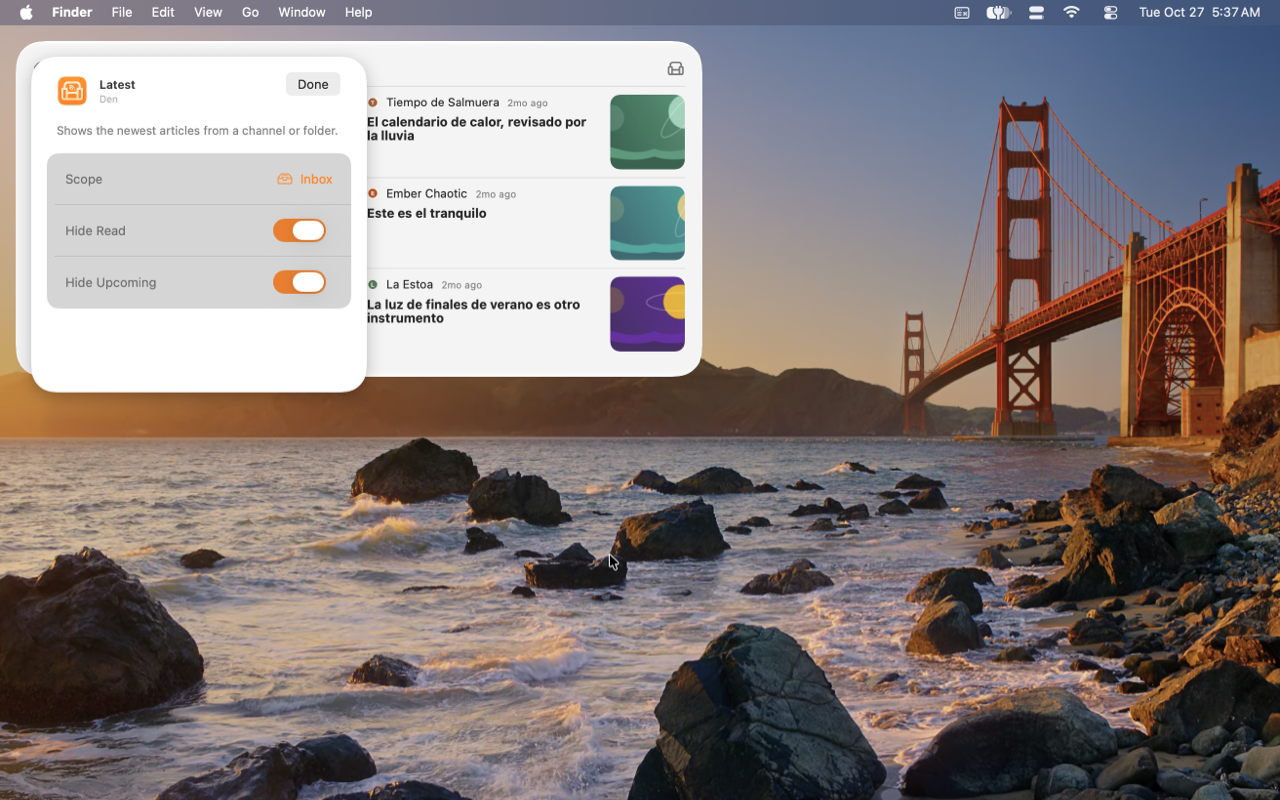Click the battery status icon
This screenshot has width=1280, height=800.
point(998,12)
